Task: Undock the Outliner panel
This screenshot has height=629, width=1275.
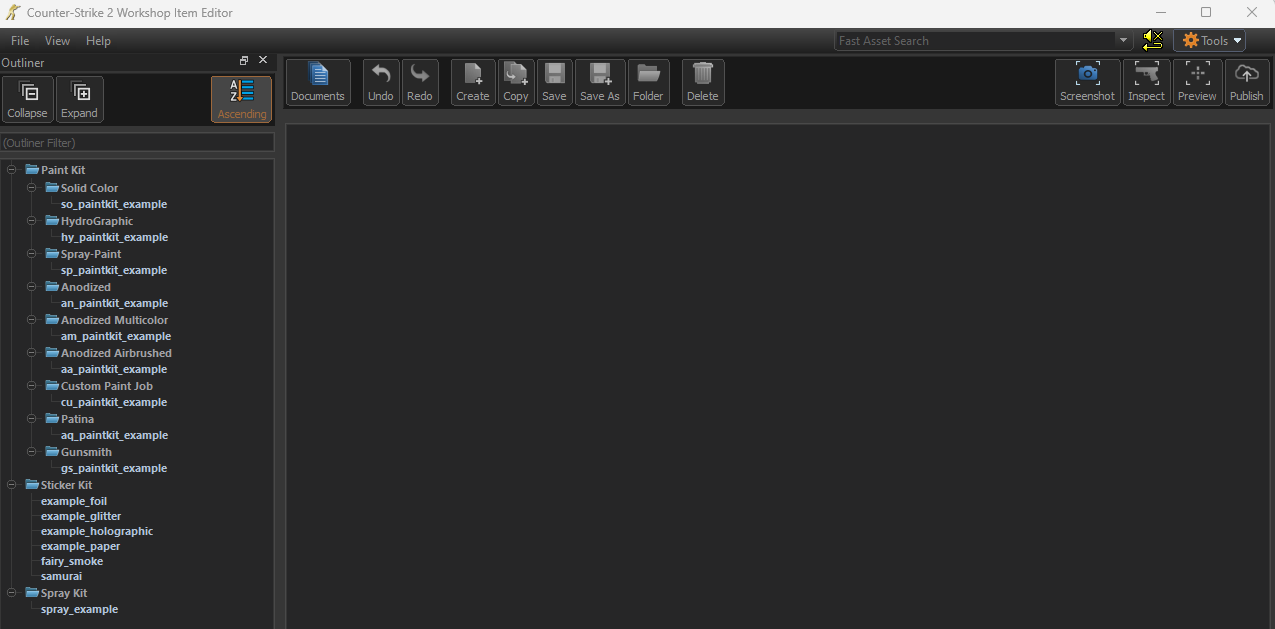Action: (x=244, y=61)
